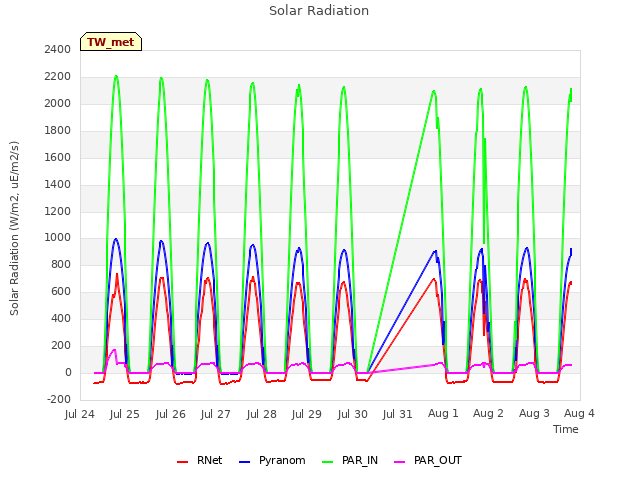Image resolution: width=640 pixels, height=480 pixels.
Task: Click the Jul 24 x-axis tick label
Action: click(x=80, y=414)
